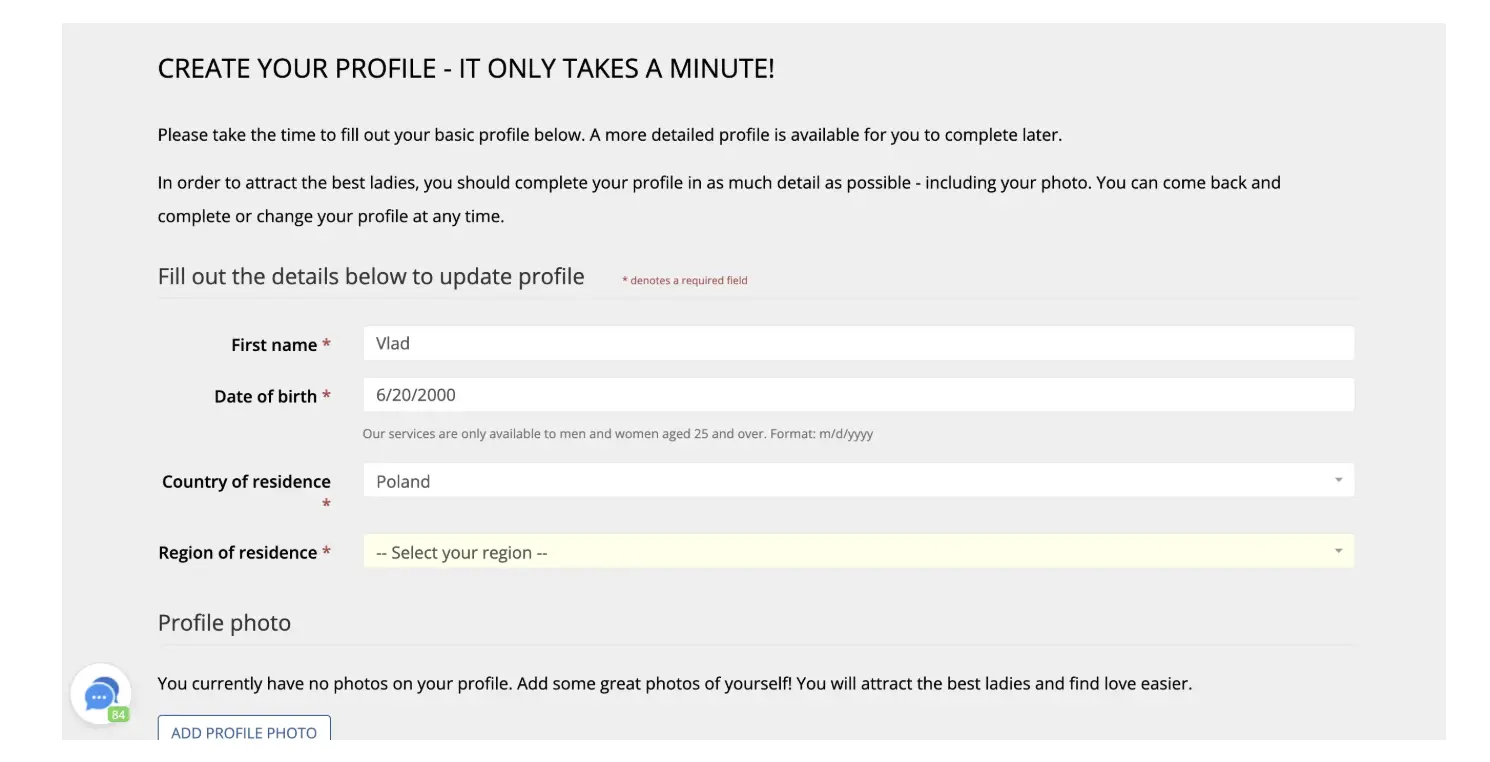Click the green 84 unread chat badge
The image size is (1490, 762).
point(119,714)
